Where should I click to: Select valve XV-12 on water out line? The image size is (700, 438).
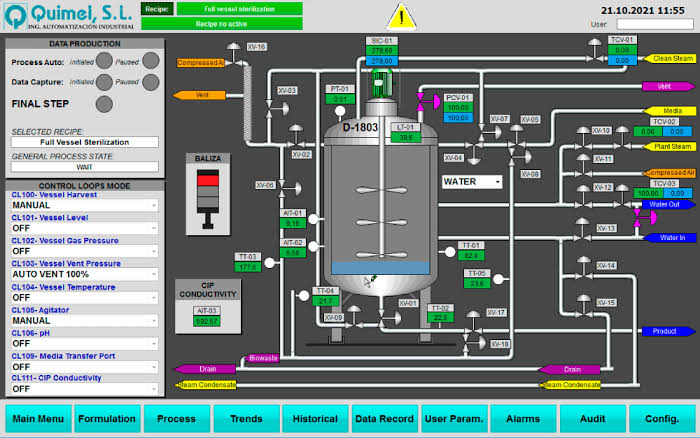pyautogui.click(x=583, y=198)
